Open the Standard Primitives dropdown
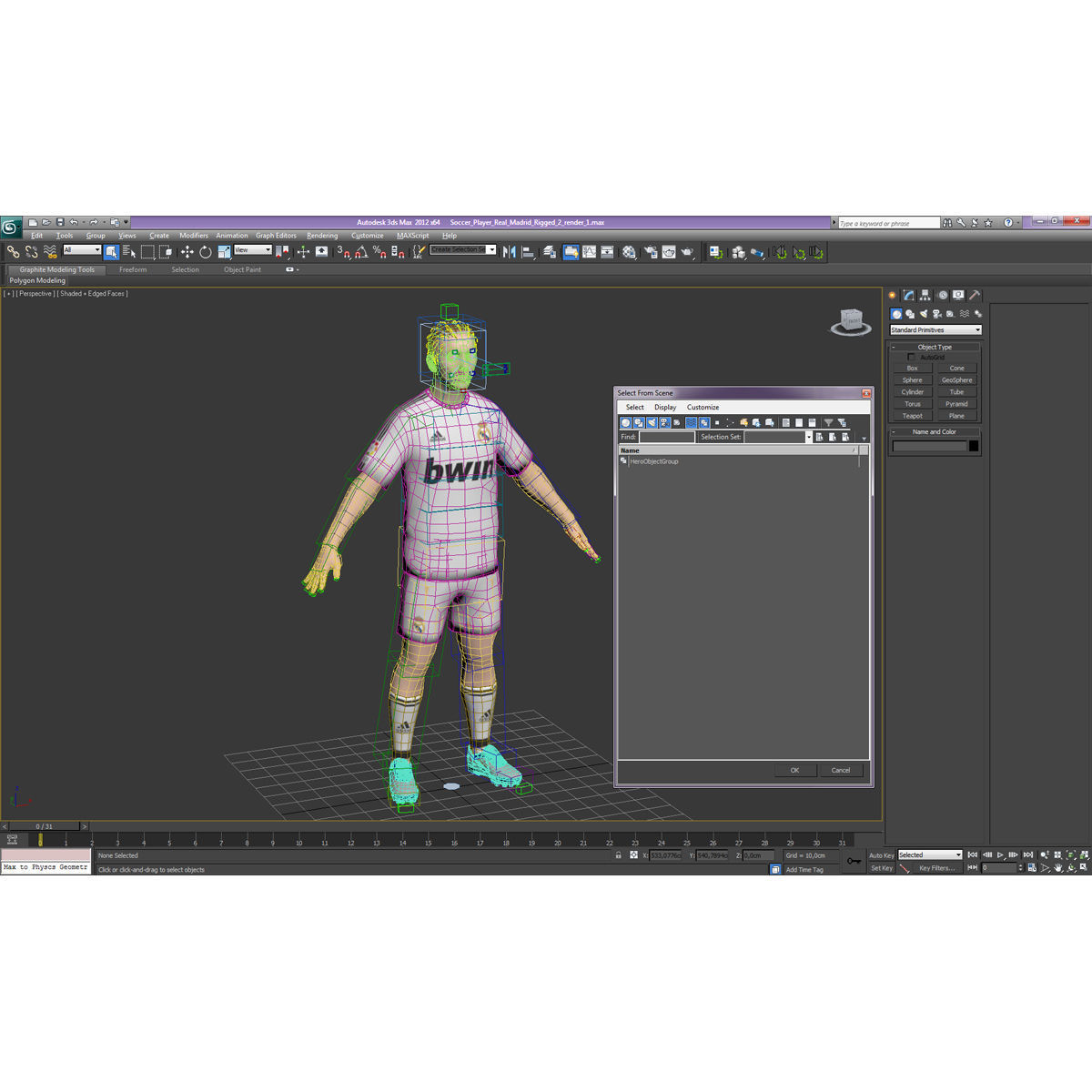1092x1092 pixels. click(x=935, y=329)
